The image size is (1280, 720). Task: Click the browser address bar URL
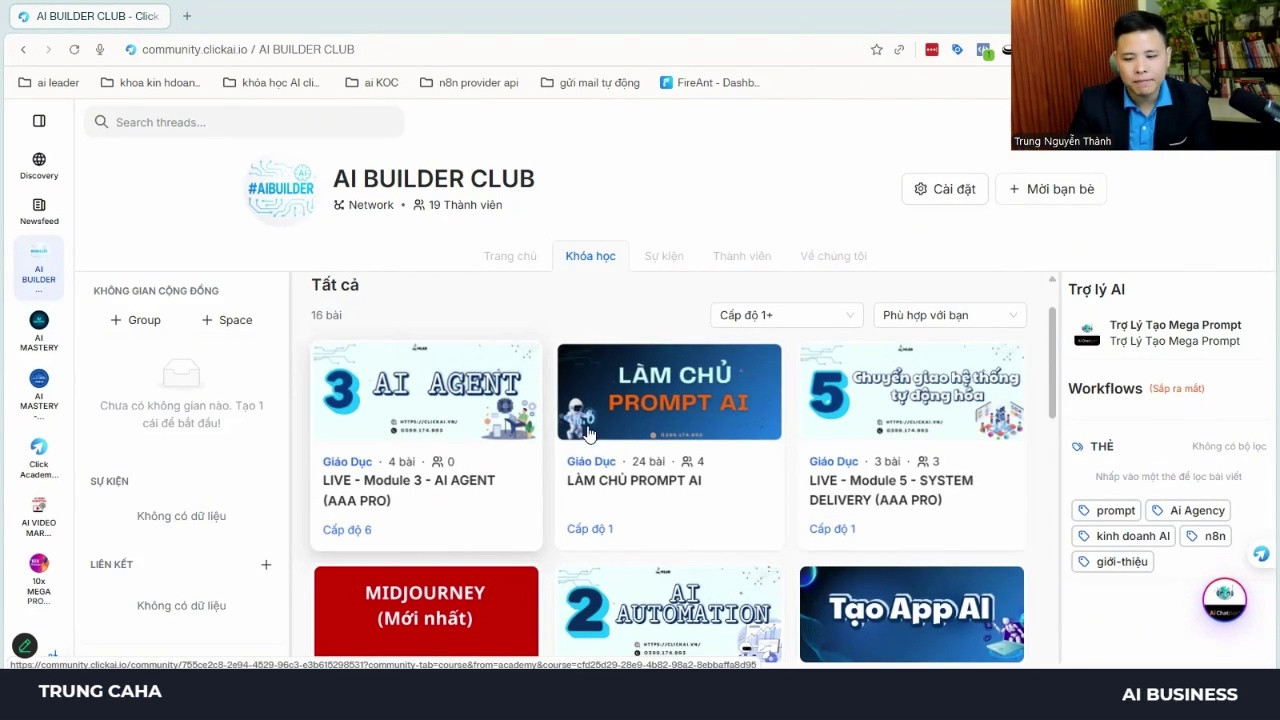coord(247,49)
